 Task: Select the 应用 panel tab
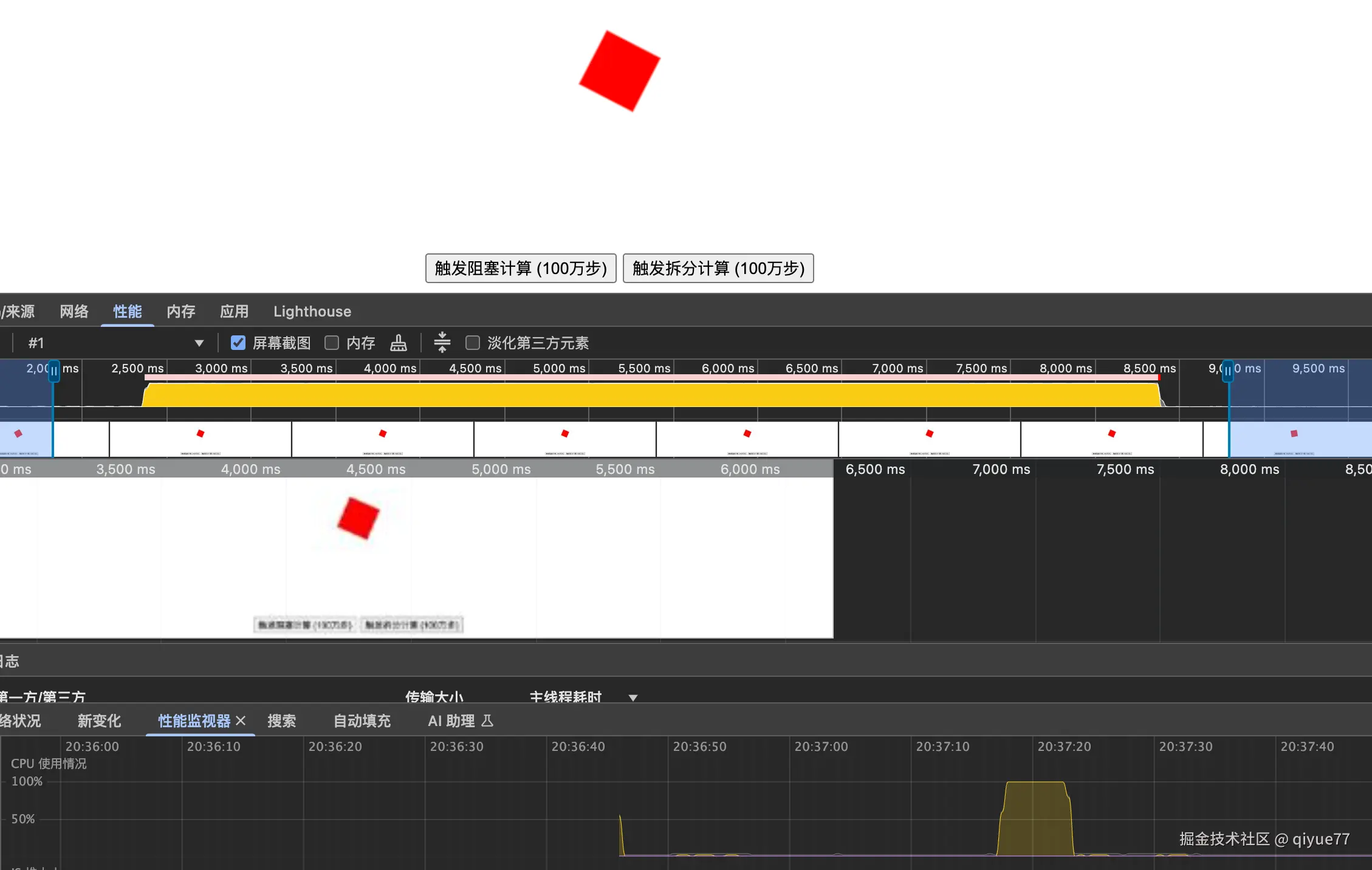(x=235, y=312)
